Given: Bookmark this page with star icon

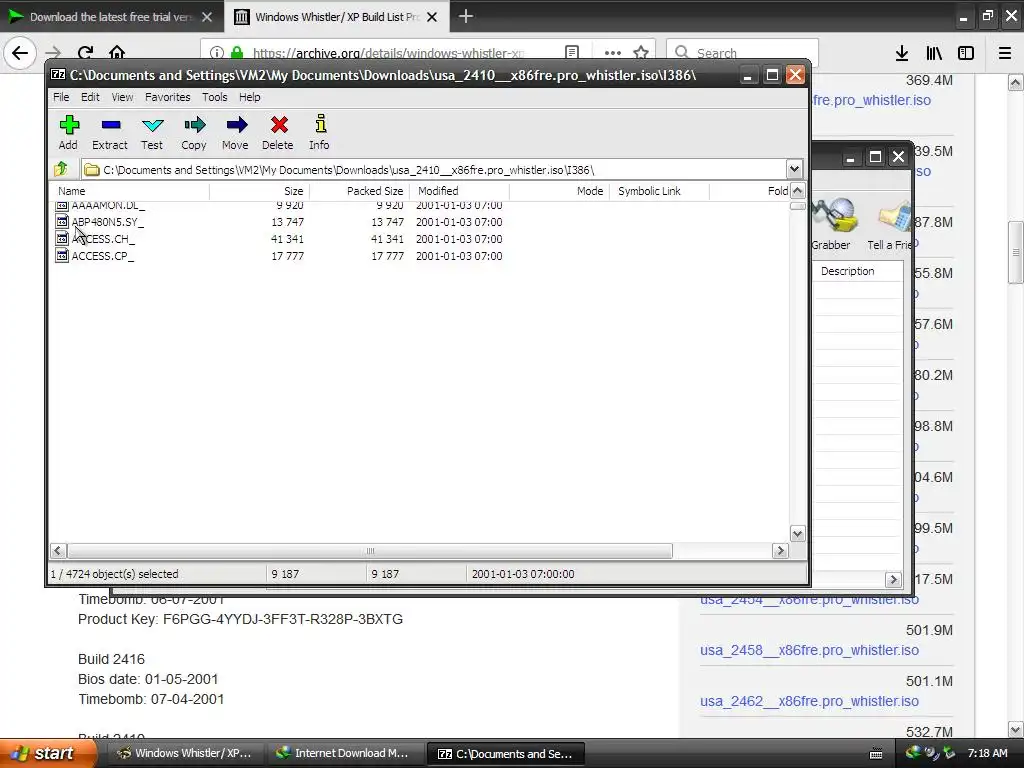Looking at the screenshot, I should [641, 53].
